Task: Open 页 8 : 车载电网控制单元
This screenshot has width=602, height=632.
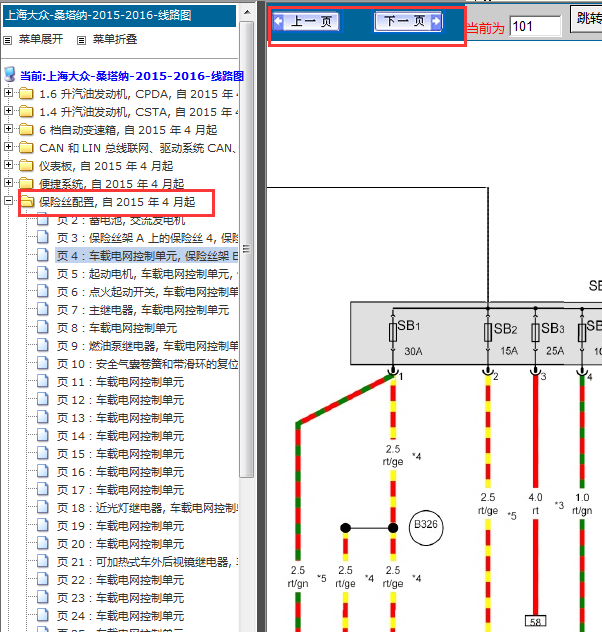Action: click(x=117, y=328)
